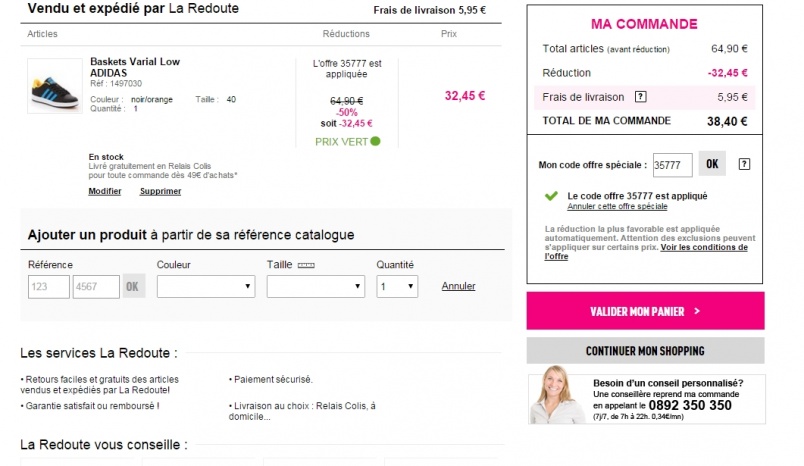Screen dimensions: 804x466
Task: Open the Quantité dropdown
Action: (x=396, y=287)
